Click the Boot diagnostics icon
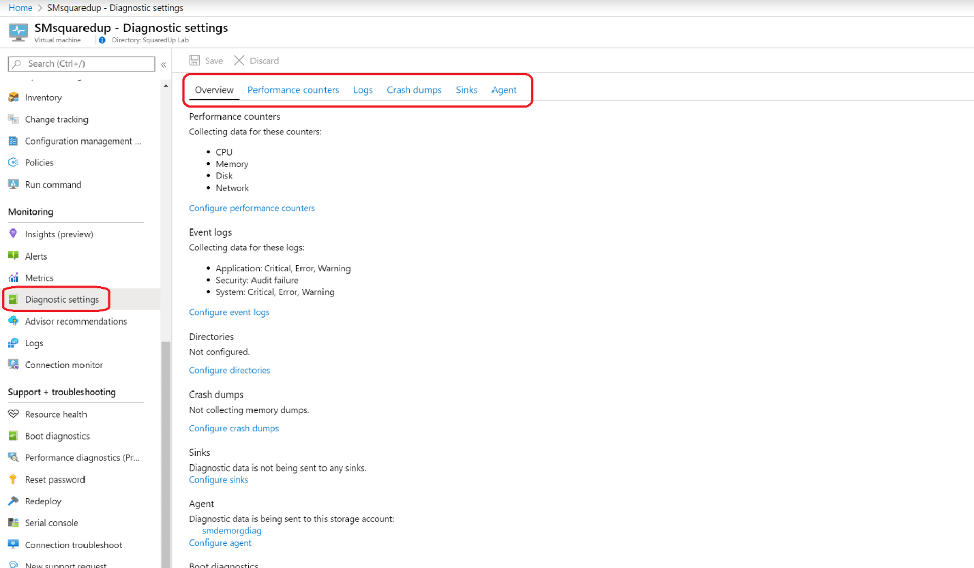 (13, 436)
